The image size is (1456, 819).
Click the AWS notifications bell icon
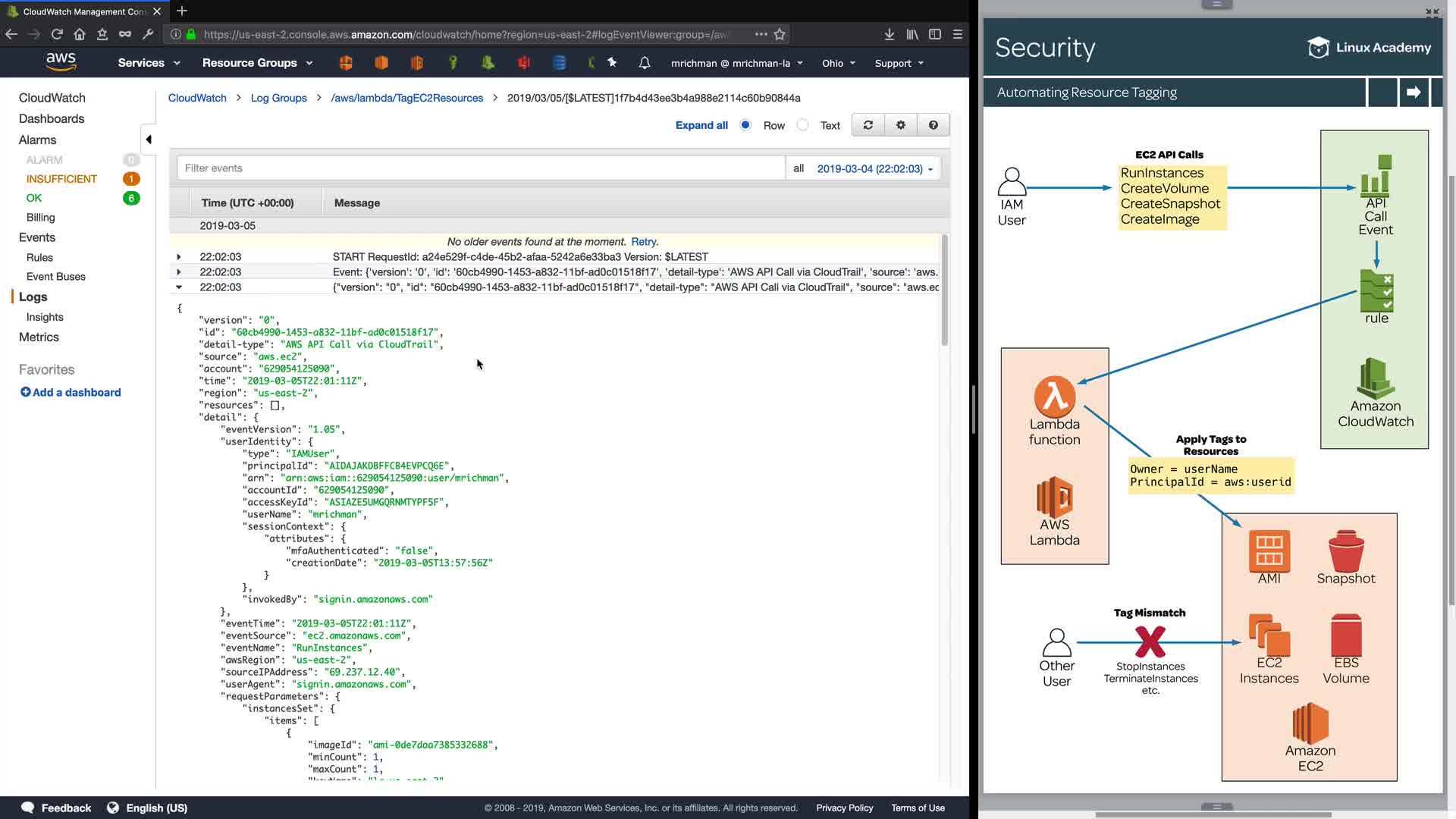[x=644, y=63]
